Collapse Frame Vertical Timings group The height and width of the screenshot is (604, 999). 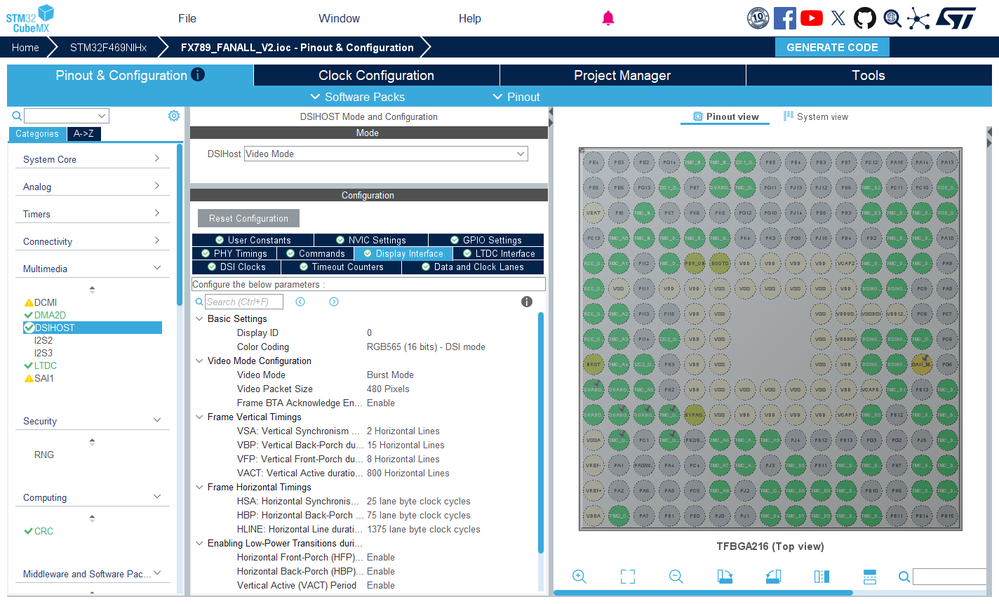(199, 417)
